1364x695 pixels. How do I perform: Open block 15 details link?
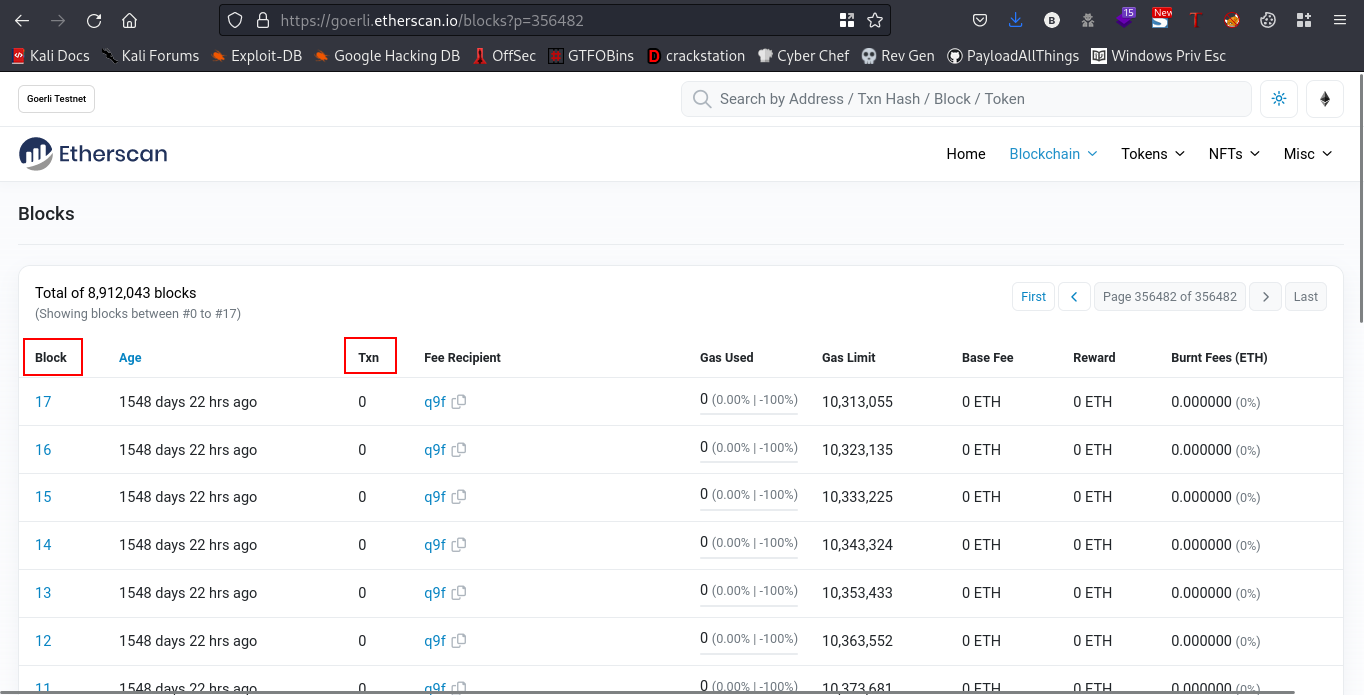(x=43, y=497)
